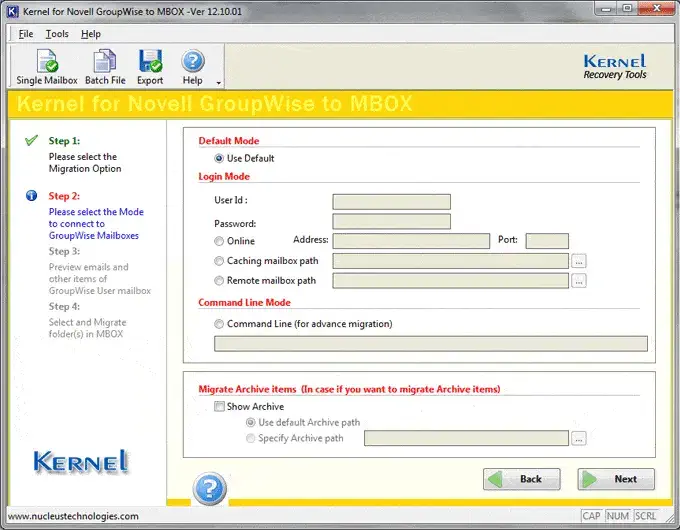Click into the Port field

[547, 241]
